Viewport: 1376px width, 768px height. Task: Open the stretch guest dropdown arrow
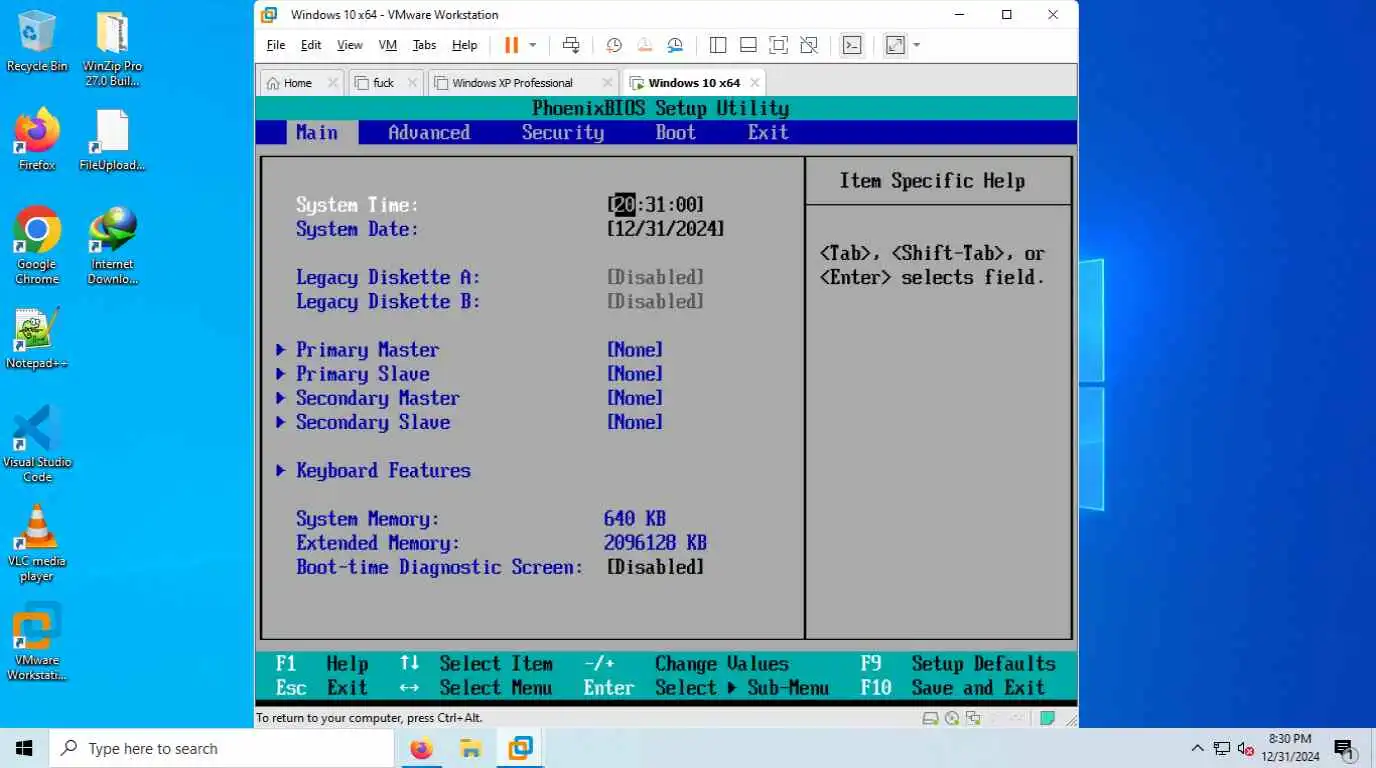[916, 45]
